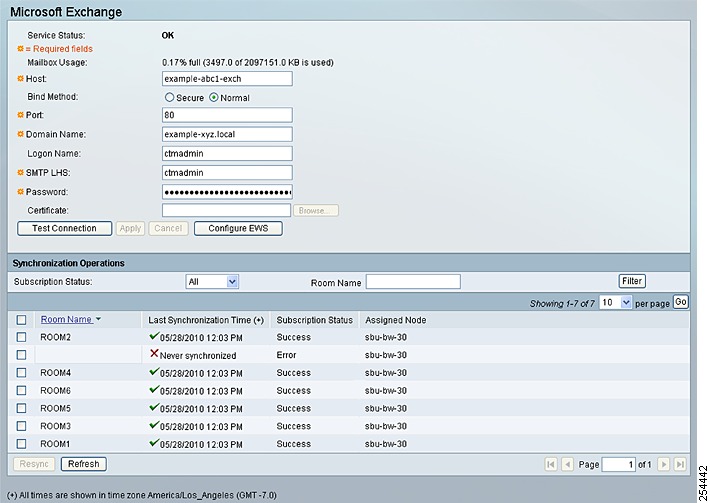Open Configure EWS
Image resolution: width=710 pixels, height=503 pixels.
(x=238, y=228)
